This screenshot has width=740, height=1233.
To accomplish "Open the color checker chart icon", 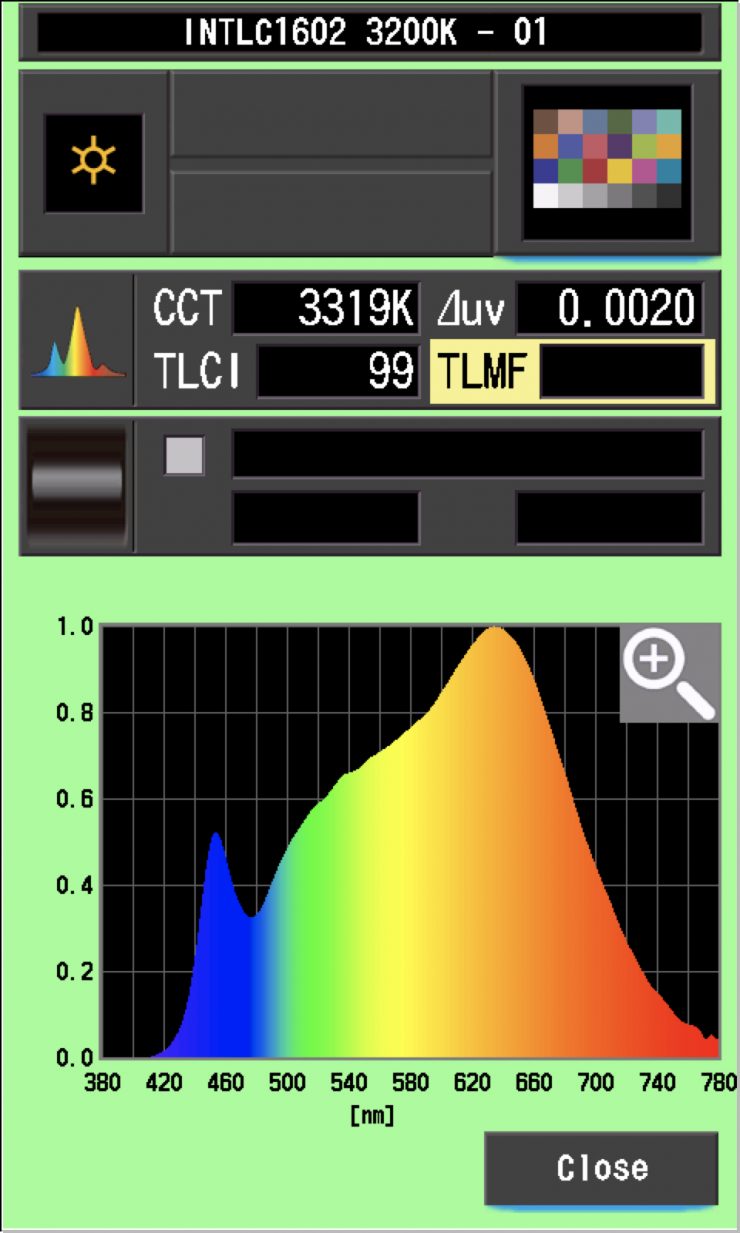I will 607,162.
